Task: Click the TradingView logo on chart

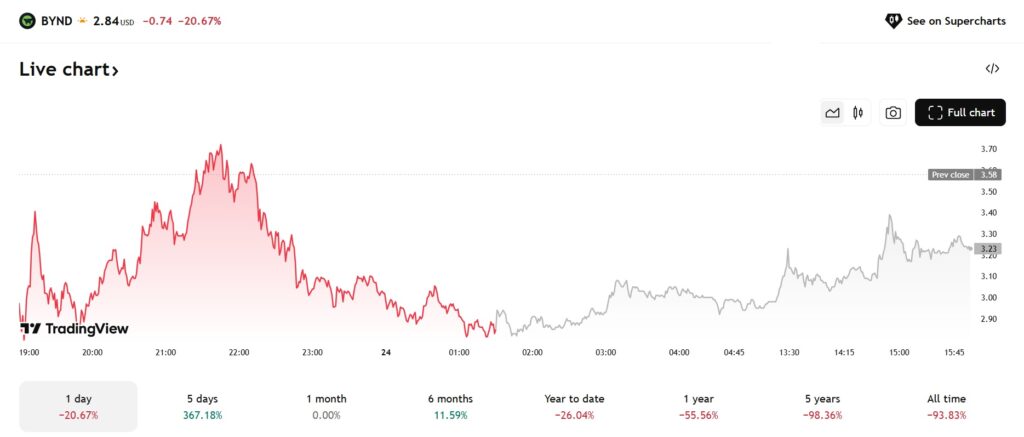Action: pos(74,328)
